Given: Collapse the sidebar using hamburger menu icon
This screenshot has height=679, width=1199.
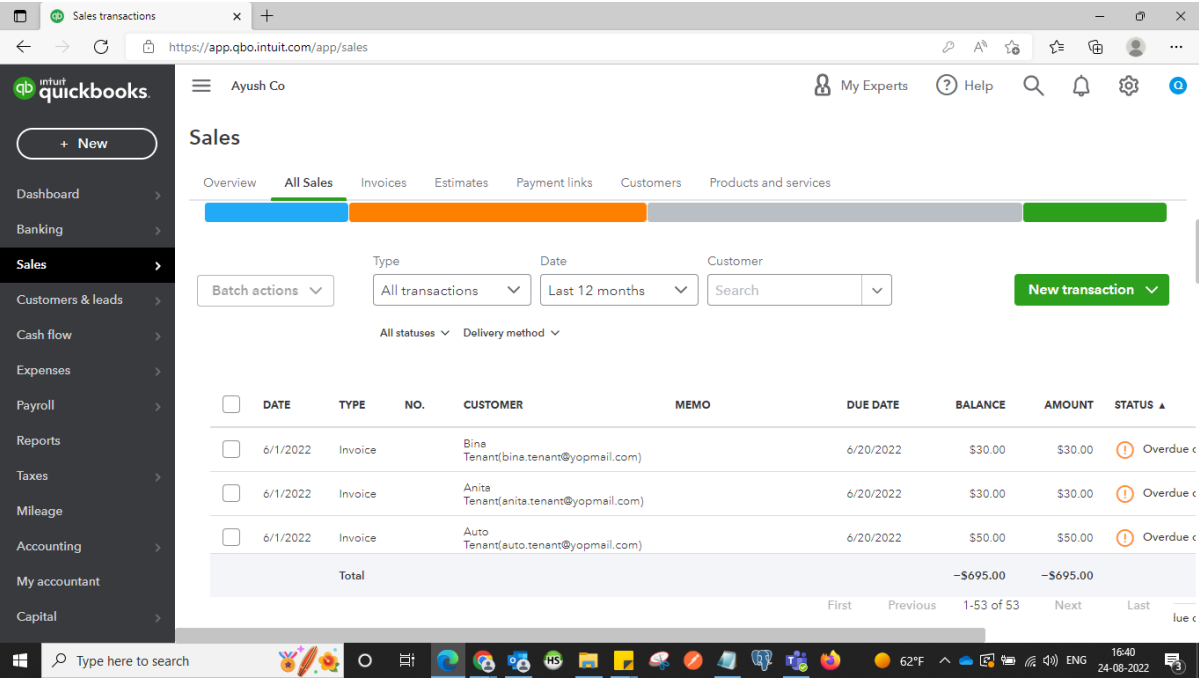Looking at the screenshot, I should pyautogui.click(x=201, y=86).
